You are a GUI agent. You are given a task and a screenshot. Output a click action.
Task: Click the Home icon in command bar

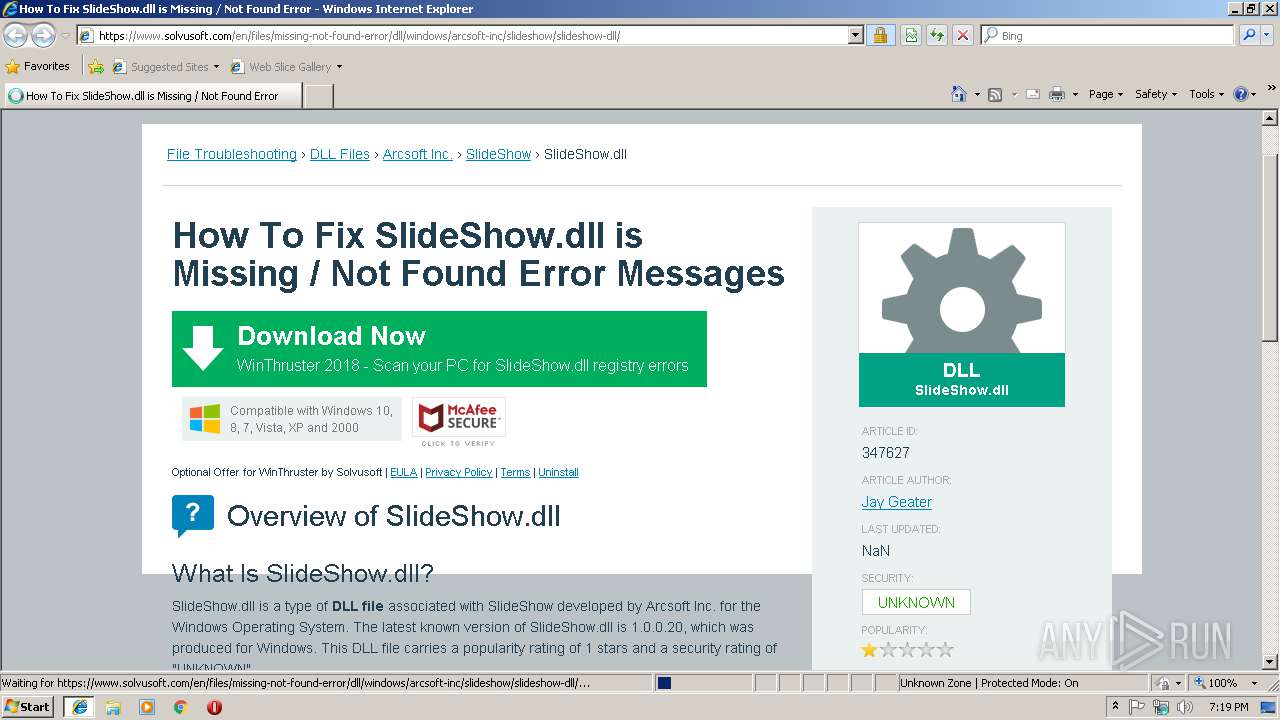pos(958,94)
